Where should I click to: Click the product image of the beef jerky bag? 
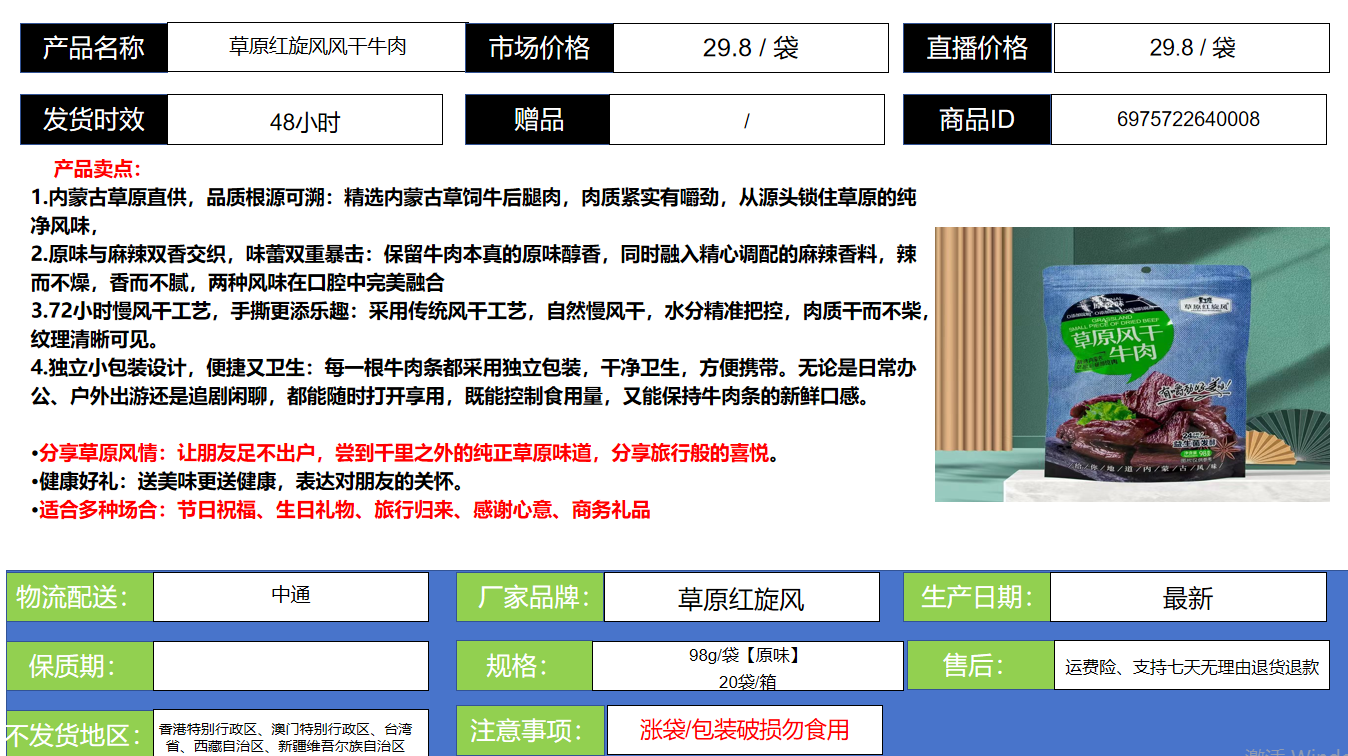pos(1131,364)
